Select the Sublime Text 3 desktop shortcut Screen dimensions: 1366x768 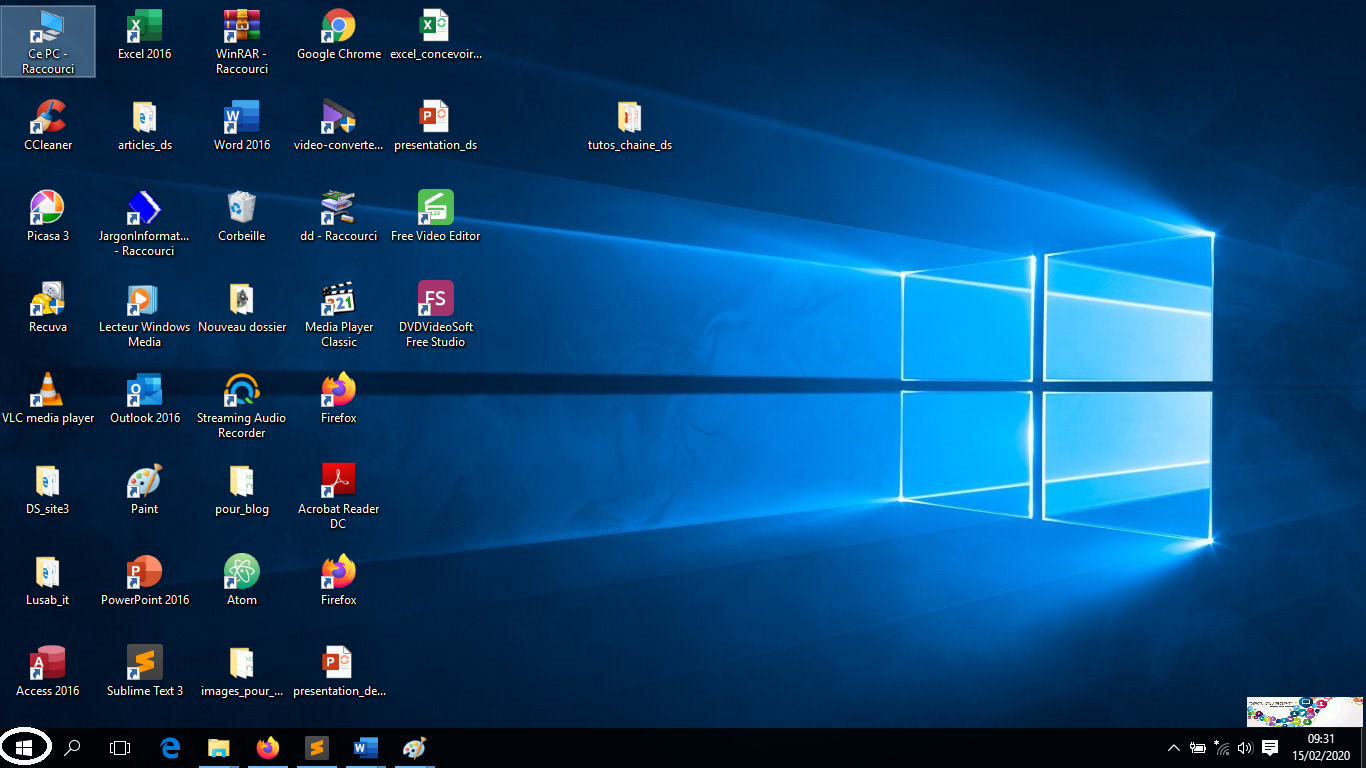pos(145,672)
